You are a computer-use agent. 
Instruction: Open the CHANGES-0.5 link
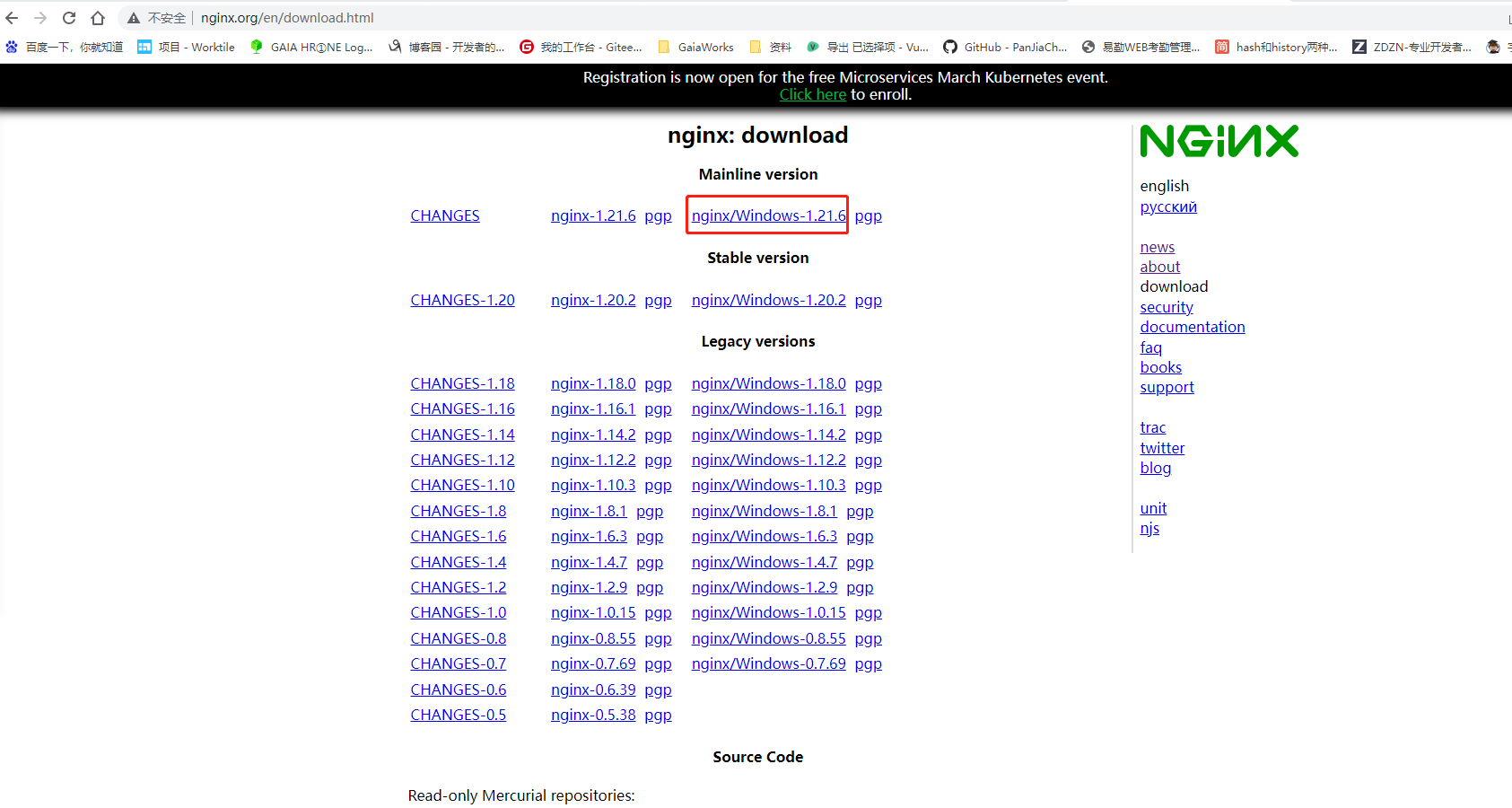(459, 715)
